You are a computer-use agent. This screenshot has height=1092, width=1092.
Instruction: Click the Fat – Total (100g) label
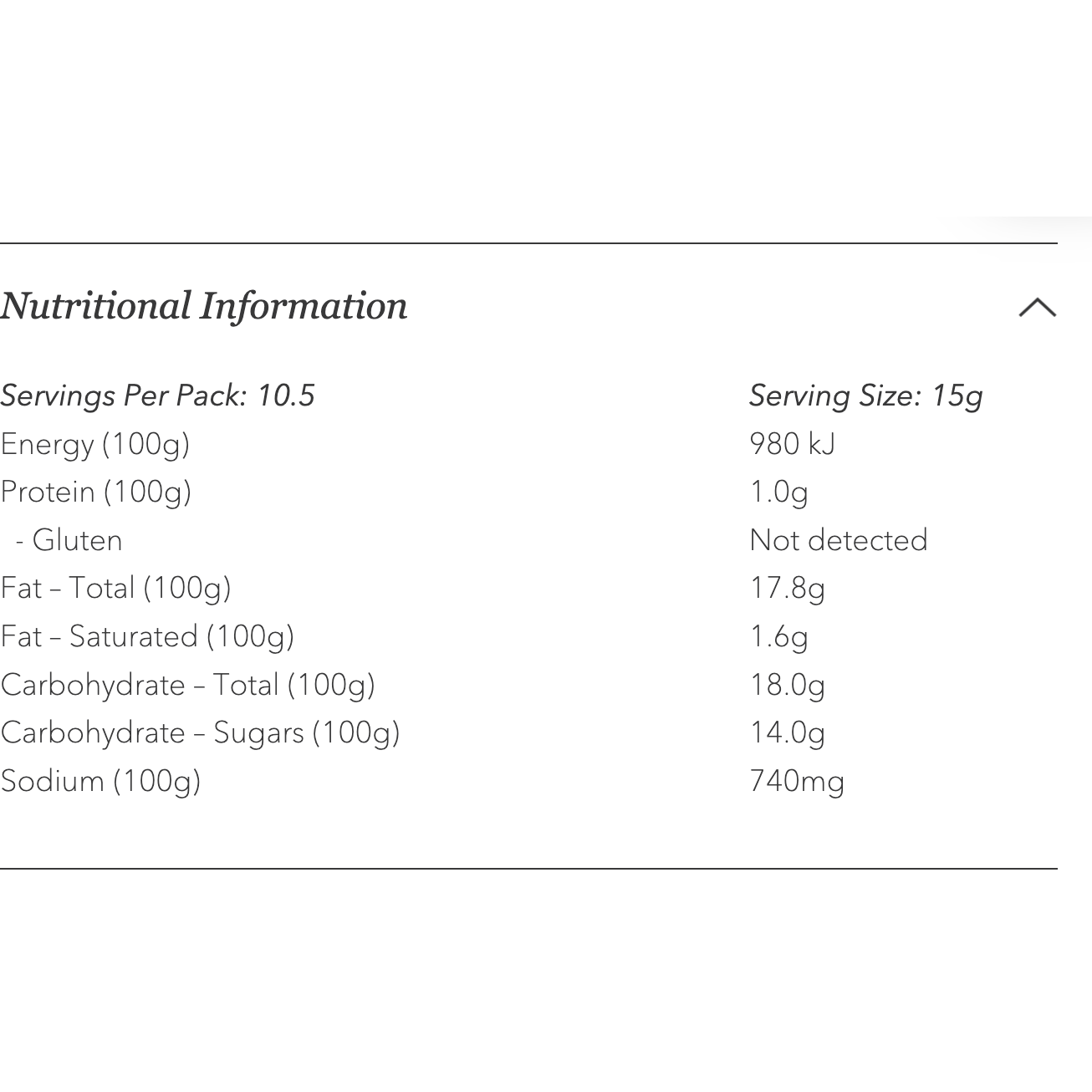pos(116,588)
